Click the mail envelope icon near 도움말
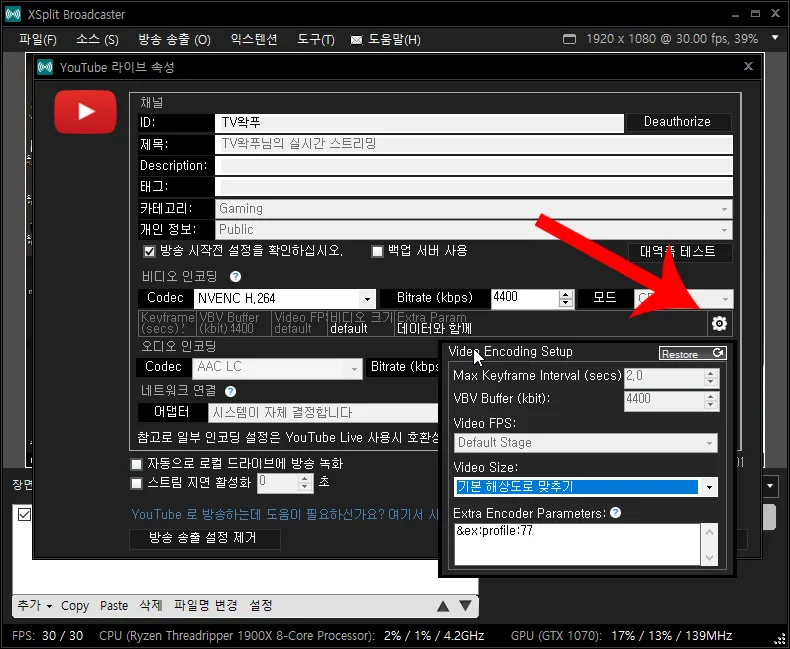This screenshot has height=649, width=790. 356,40
